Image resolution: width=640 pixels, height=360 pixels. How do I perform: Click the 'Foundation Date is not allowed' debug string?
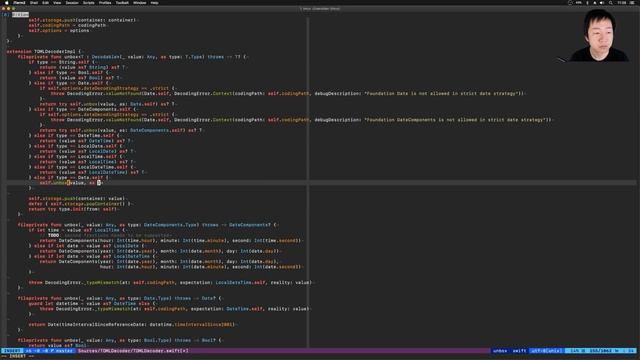pyautogui.click(x=444, y=93)
